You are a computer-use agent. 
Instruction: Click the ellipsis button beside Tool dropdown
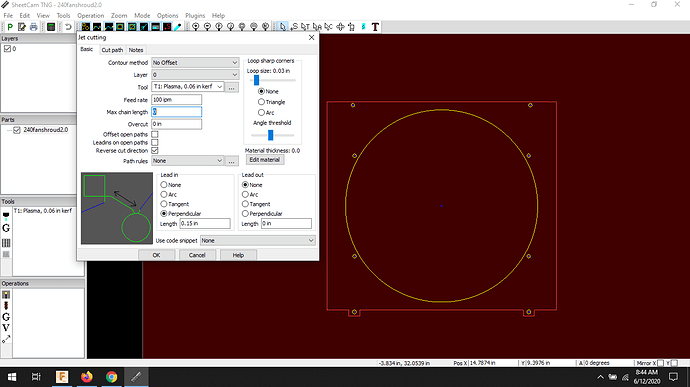click(x=231, y=87)
